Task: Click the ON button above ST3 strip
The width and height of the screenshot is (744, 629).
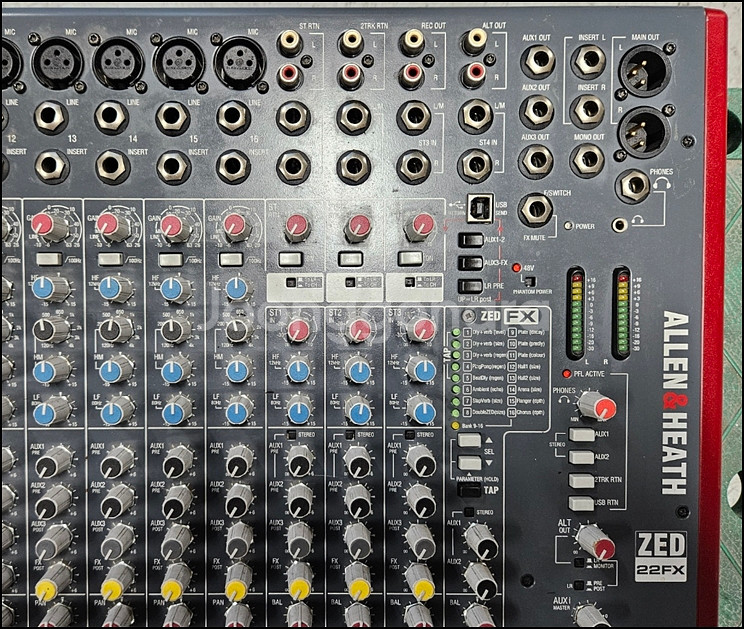Action: tap(410, 259)
